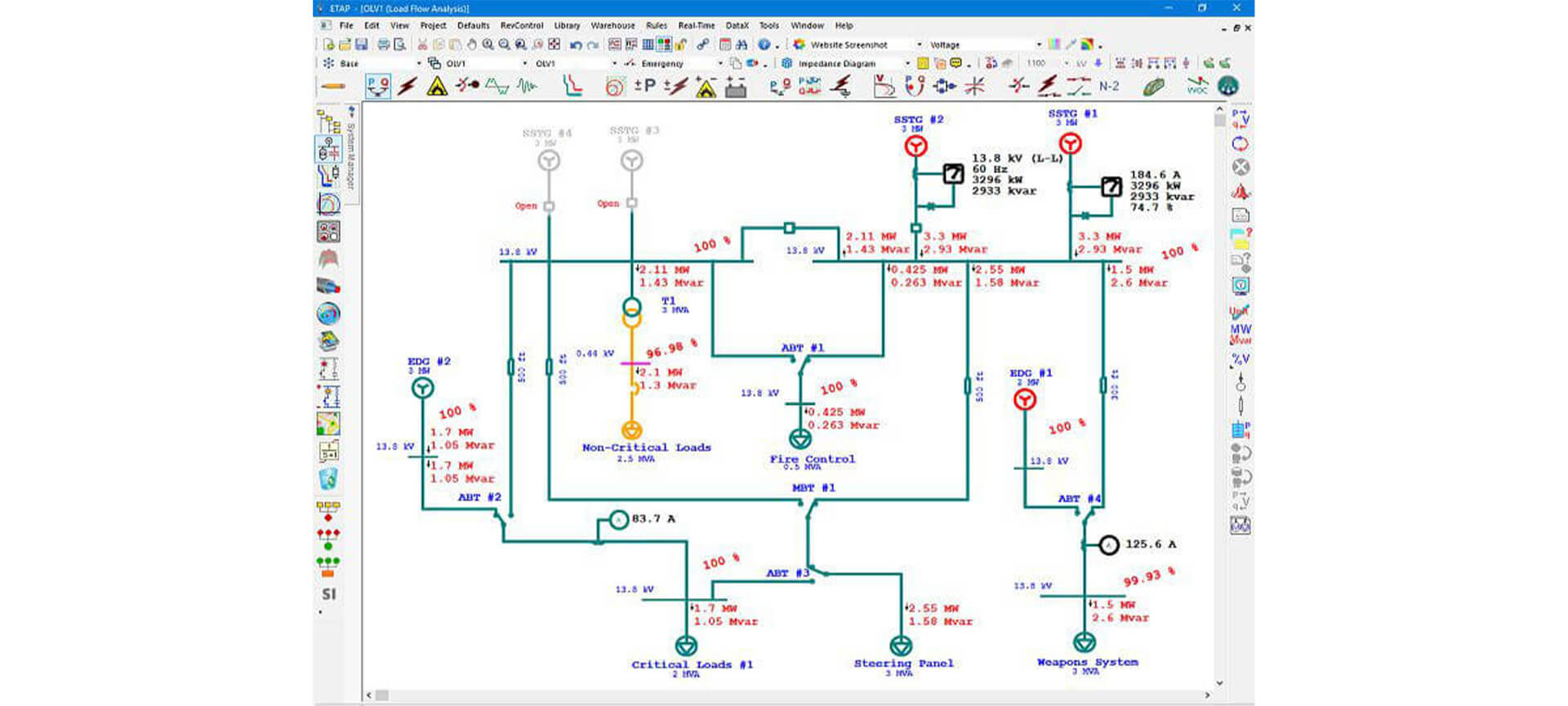This screenshot has width=1568, height=706.
Task: Select the 'Non-Critical Loads' label text
Action: tap(646, 447)
